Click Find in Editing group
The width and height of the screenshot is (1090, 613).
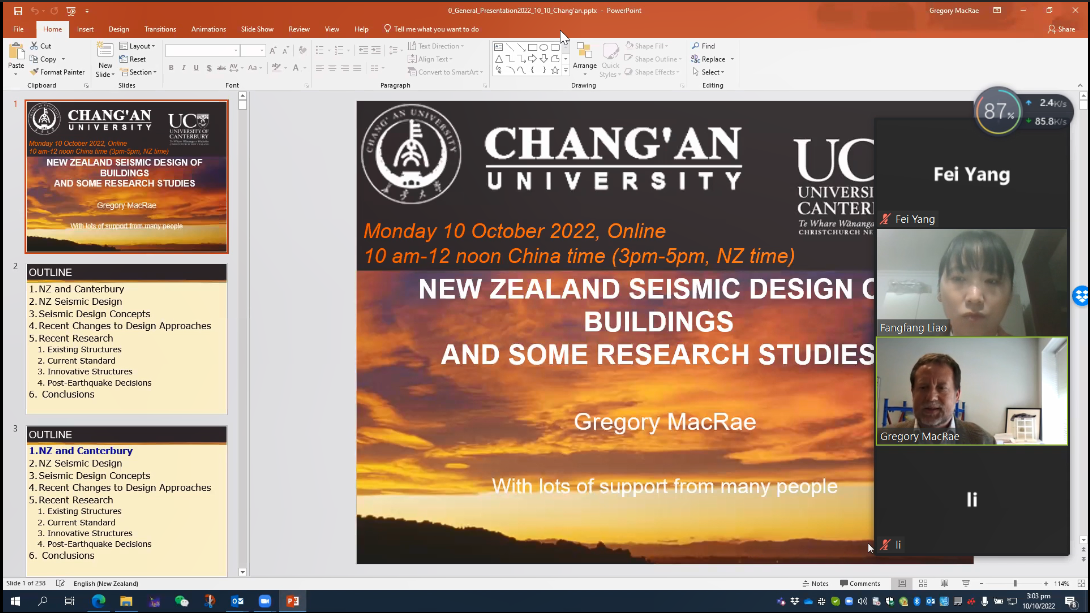[x=703, y=46]
